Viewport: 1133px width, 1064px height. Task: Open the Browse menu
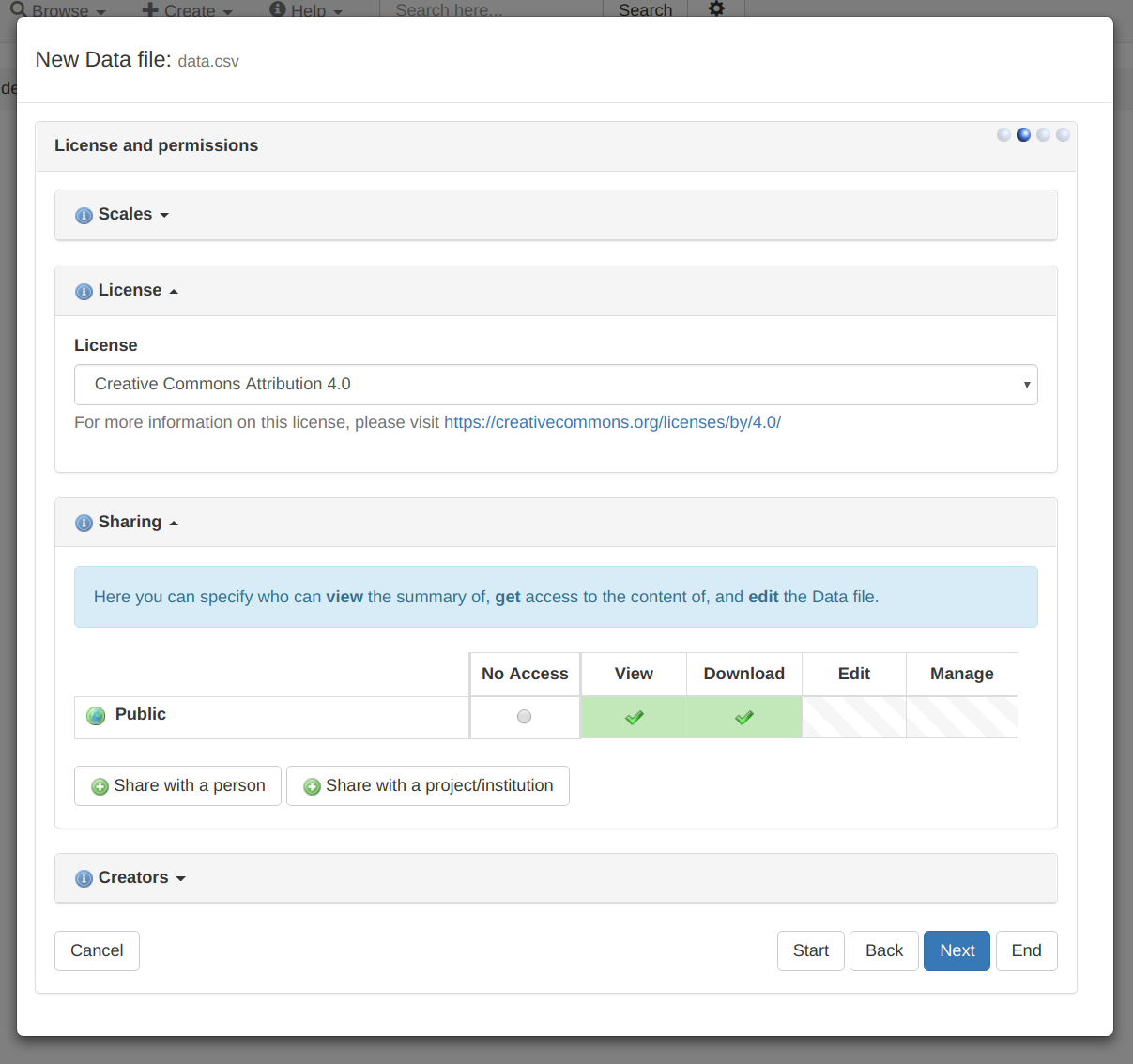[59, 10]
